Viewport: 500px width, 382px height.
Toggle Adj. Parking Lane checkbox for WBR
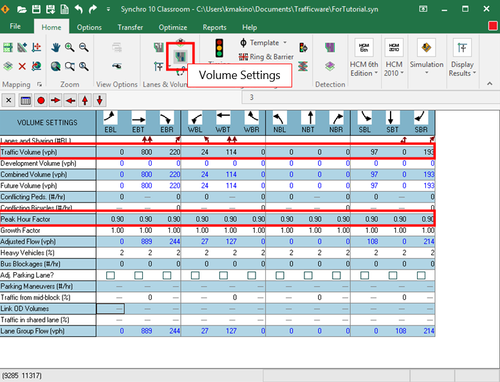click(x=252, y=275)
